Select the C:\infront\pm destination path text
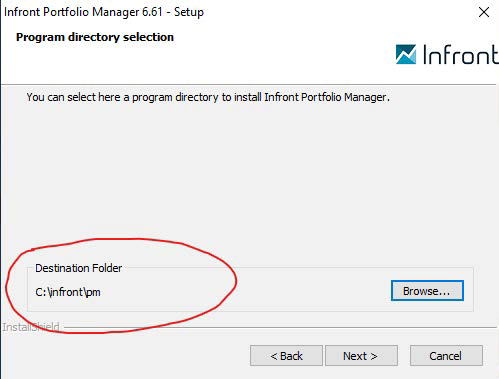499x379 pixels. pos(68,292)
